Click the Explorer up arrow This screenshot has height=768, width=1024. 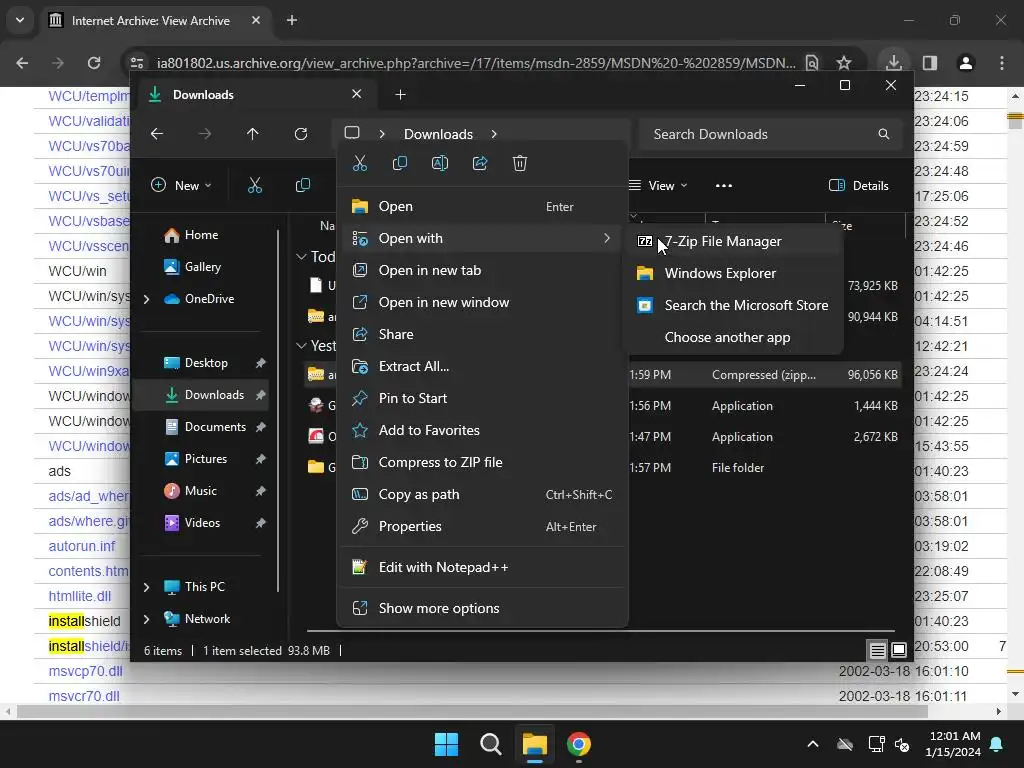253,134
